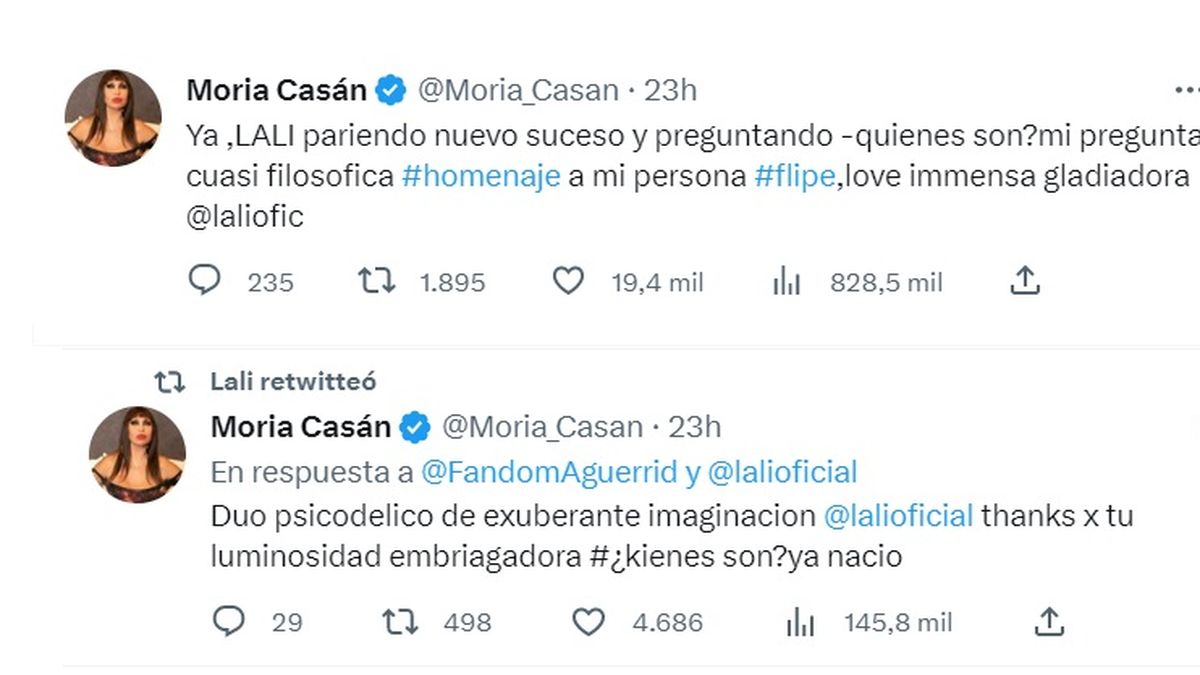Screen dimensions: 1200x675
Task: Share the second tweet by Moria Casán
Action: click(1049, 622)
